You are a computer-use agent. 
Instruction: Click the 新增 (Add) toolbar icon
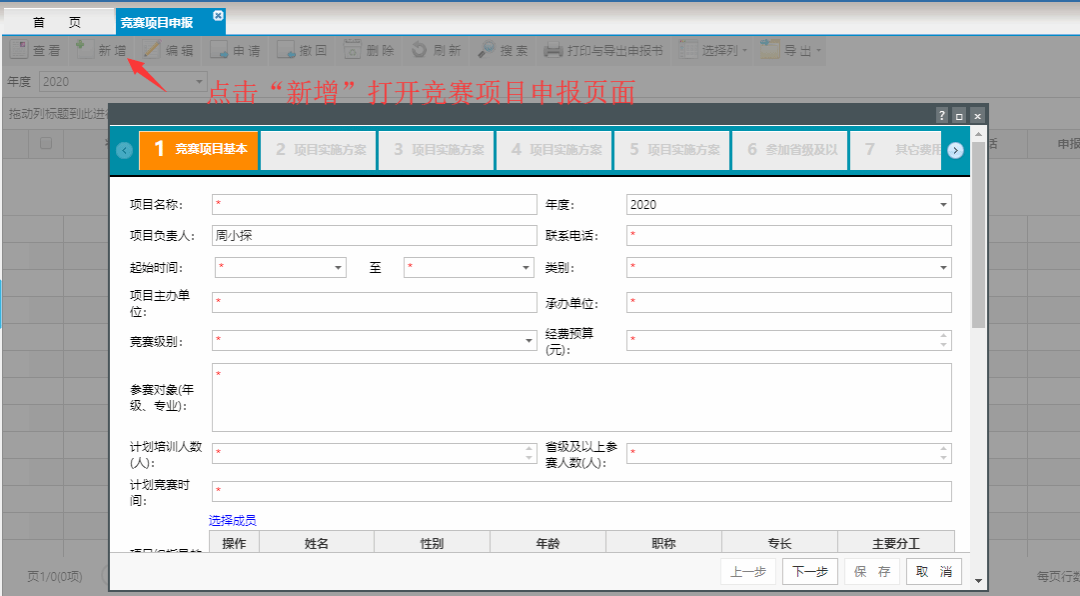tap(84, 50)
